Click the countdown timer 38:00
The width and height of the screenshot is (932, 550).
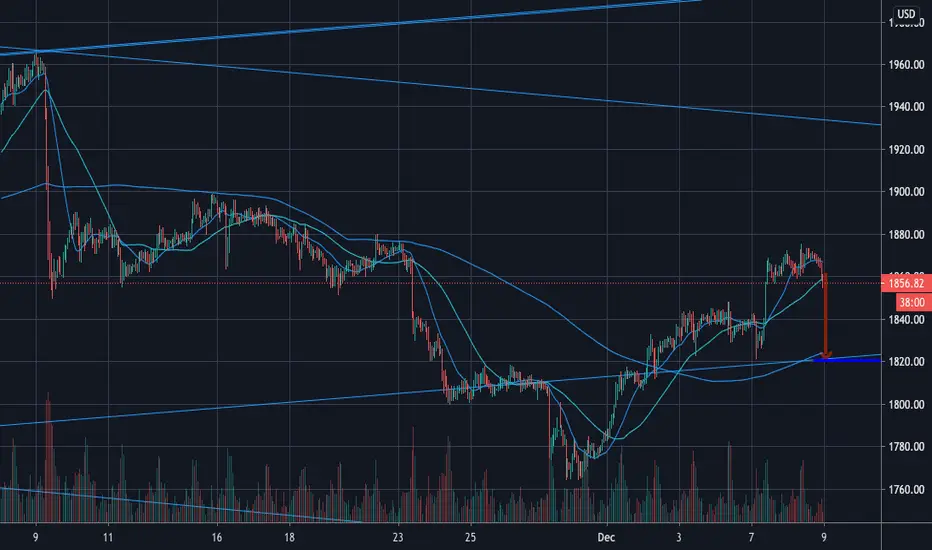(x=911, y=302)
